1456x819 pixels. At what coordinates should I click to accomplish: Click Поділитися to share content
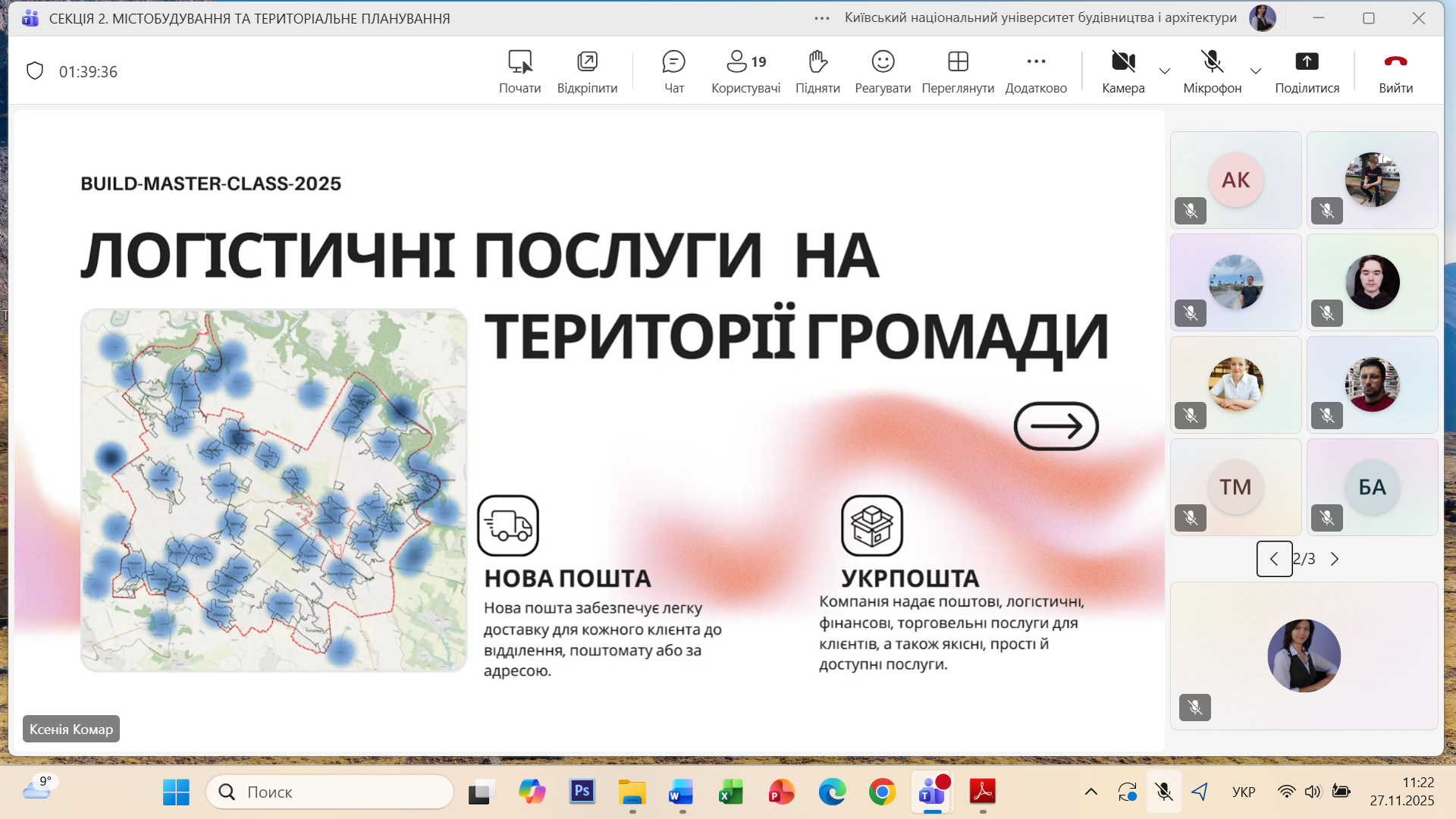point(1307,71)
